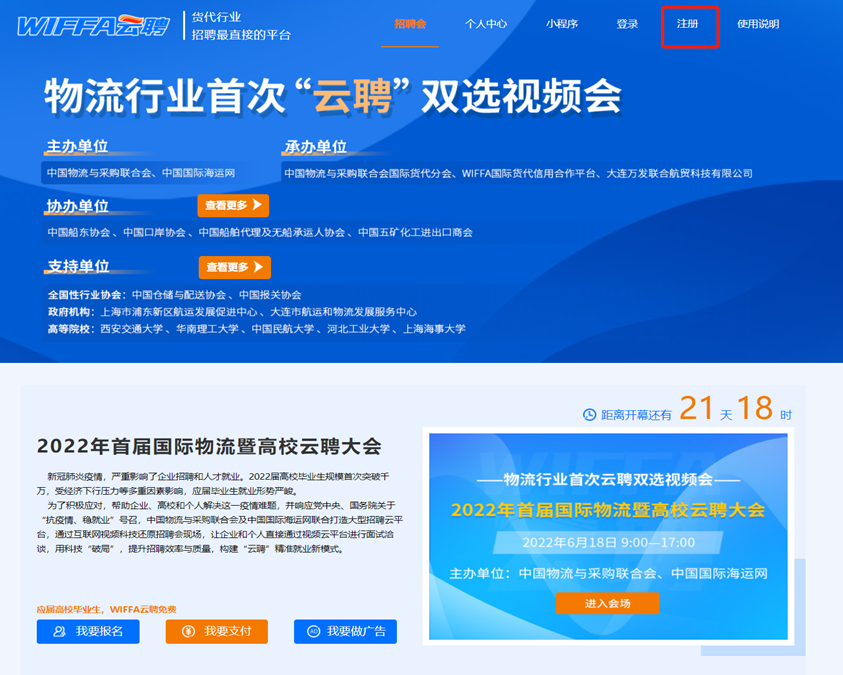Select 注册 in the top navigation
Image resolution: width=843 pixels, height=675 pixels.
(688, 24)
